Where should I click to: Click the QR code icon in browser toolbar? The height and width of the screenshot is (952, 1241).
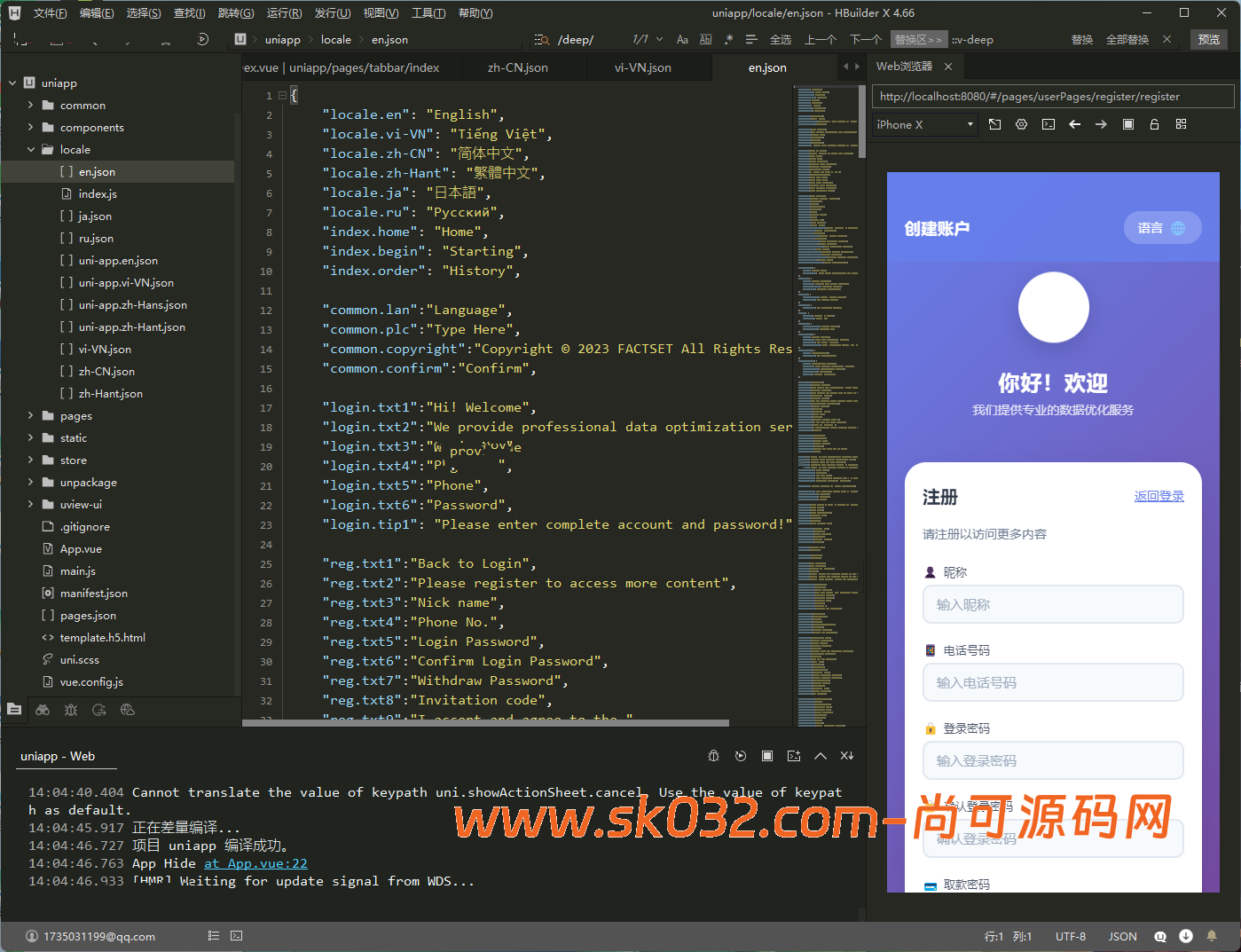pyautogui.click(x=1181, y=124)
